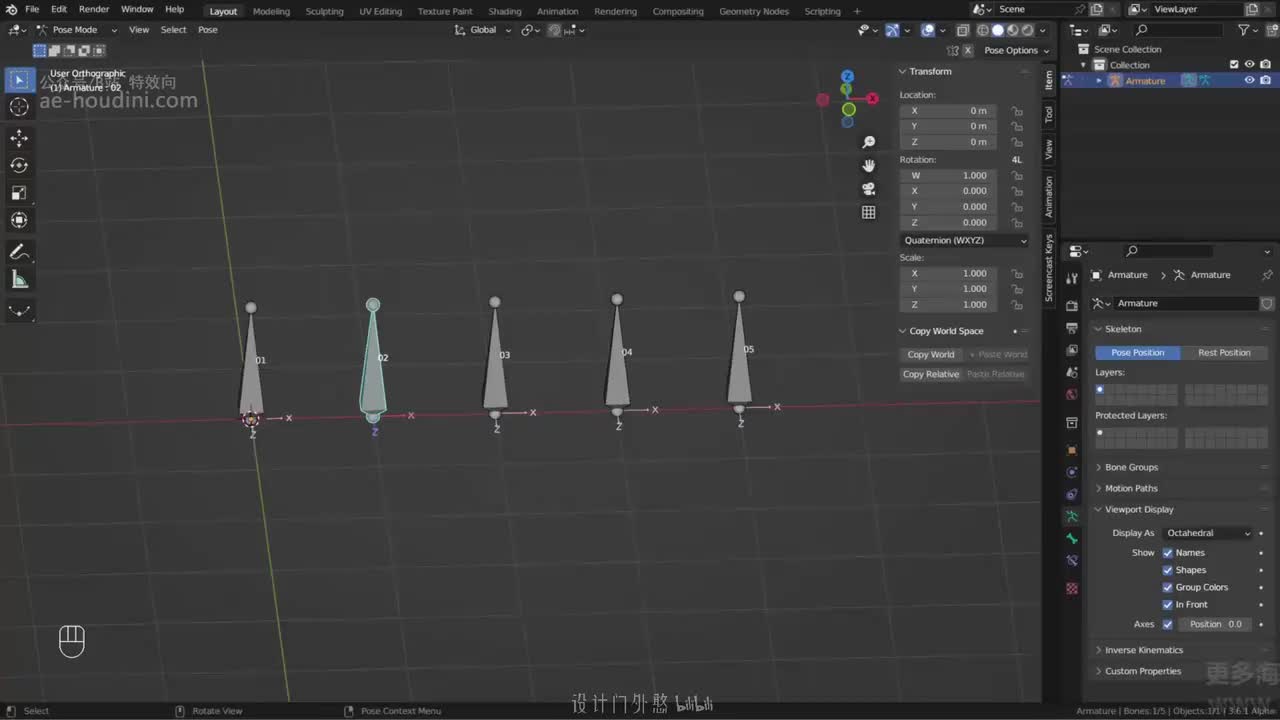Click the Scale Z value field
The image size is (1280, 720).
(948, 305)
